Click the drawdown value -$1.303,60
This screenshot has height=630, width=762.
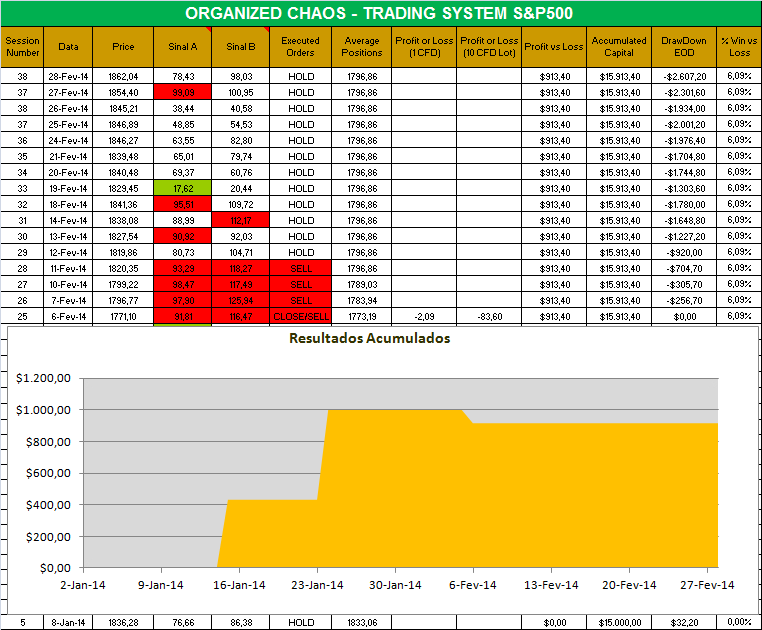tap(684, 189)
